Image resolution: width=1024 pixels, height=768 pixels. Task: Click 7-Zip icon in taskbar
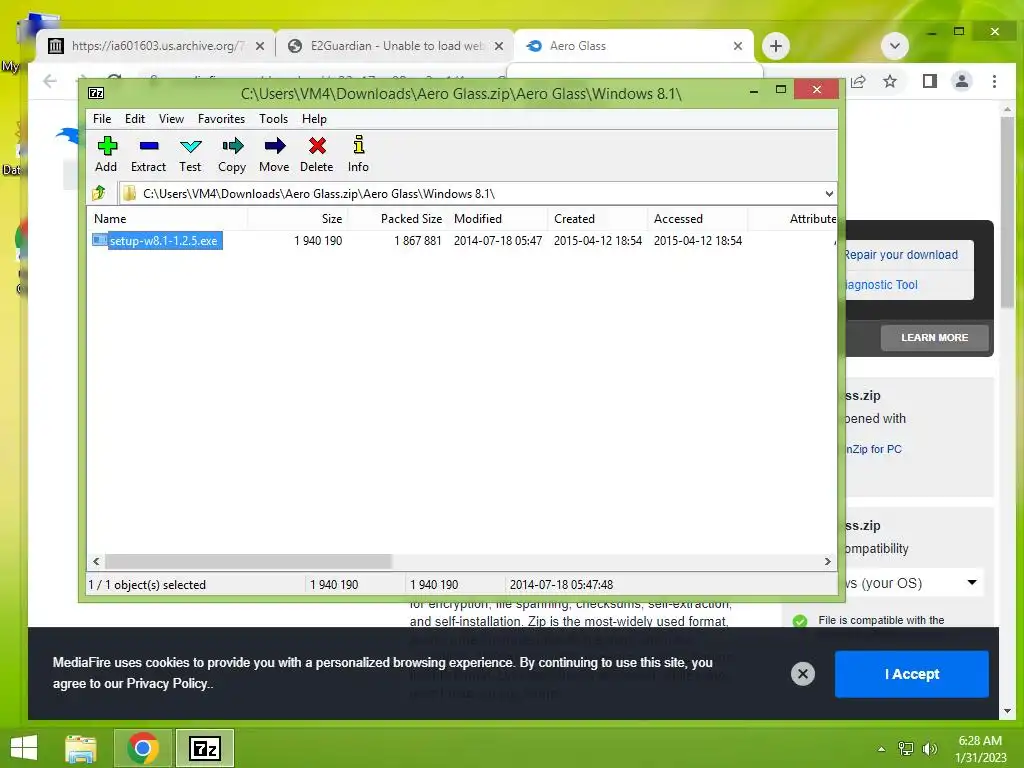click(x=204, y=748)
